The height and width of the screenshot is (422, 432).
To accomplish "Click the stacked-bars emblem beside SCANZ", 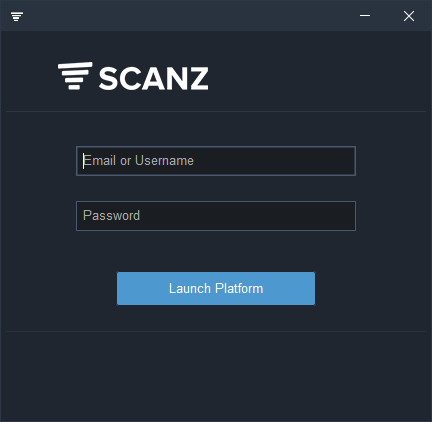I will pyautogui.click(x=75, y=76).
